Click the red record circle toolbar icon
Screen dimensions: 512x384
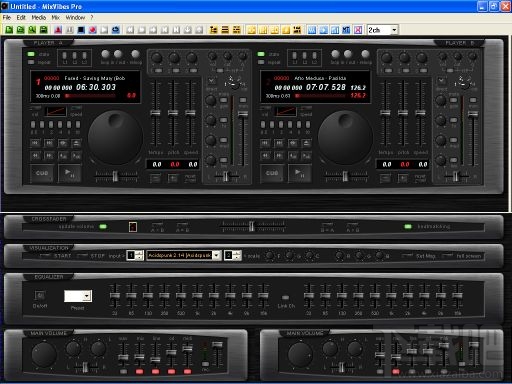pos(93,30)
